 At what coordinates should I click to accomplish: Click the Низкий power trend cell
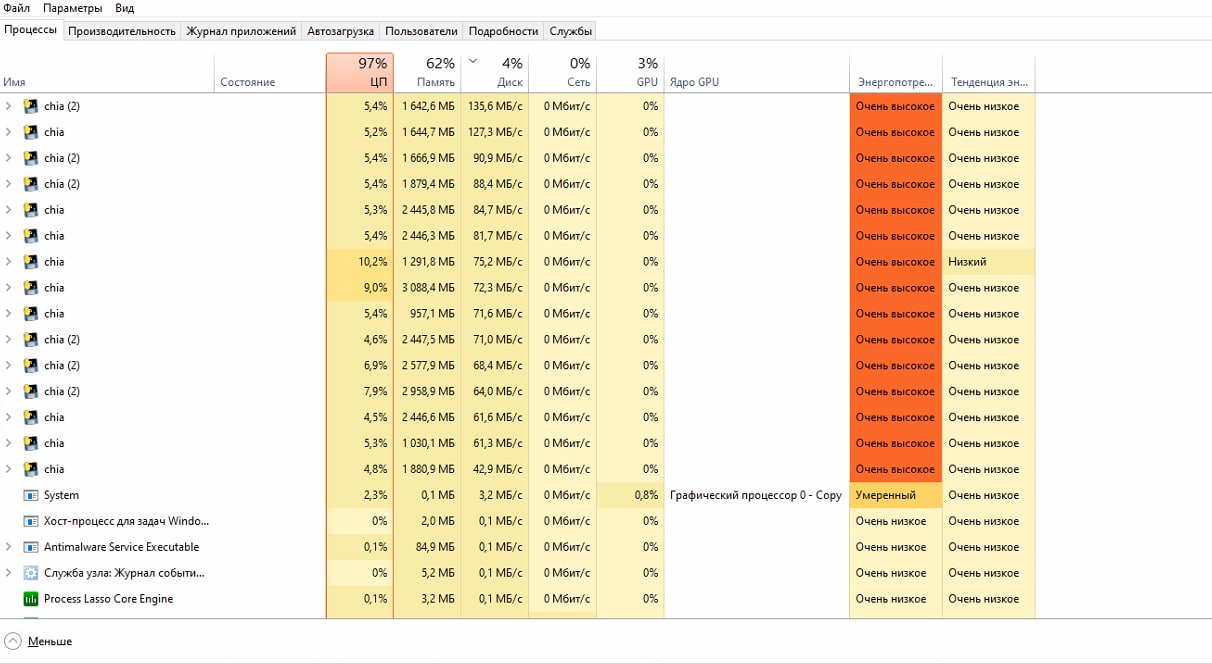[989, 262]
